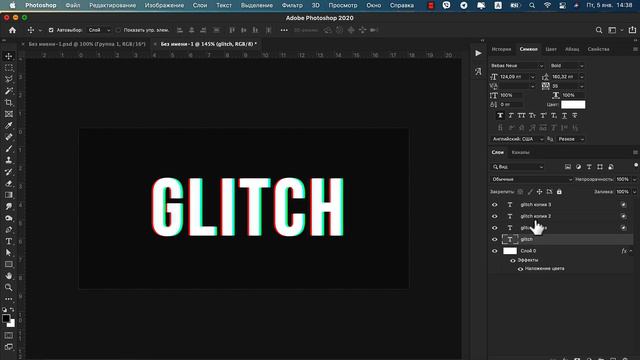Toggle Faux Italic text style button
640x360 pixels.
[x=511, y=116]
